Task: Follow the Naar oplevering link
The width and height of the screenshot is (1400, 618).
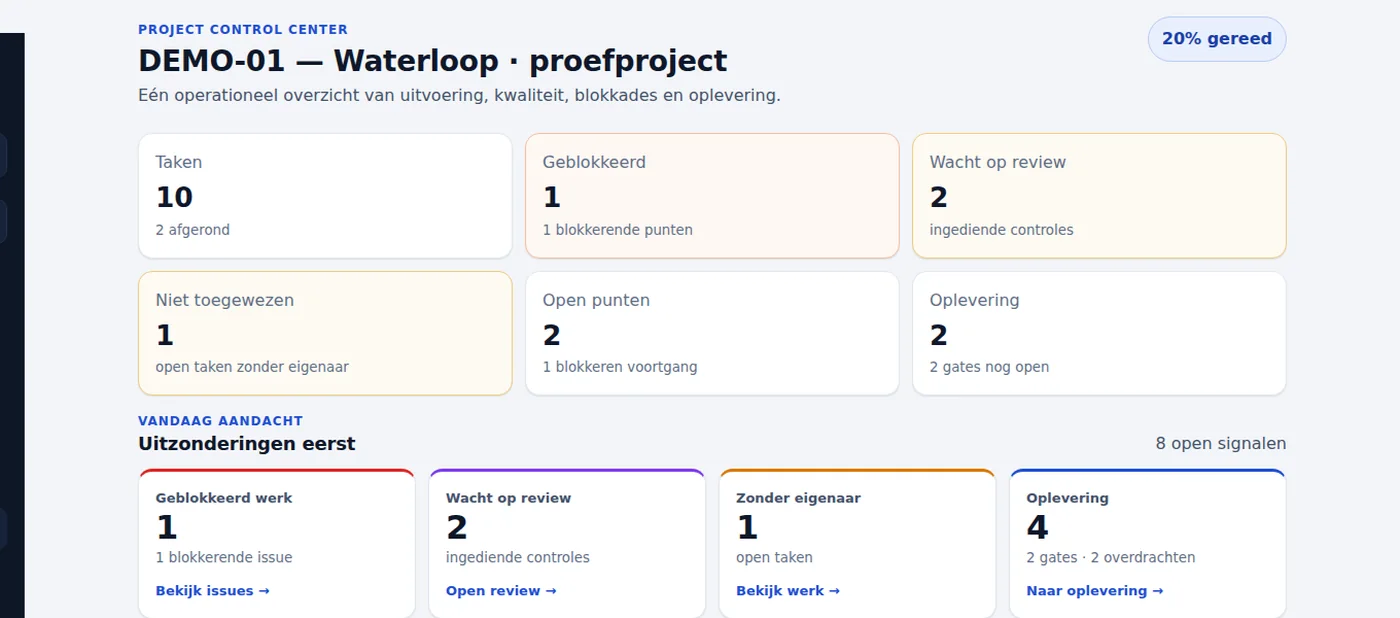Action: click(x=1094, y=591)
